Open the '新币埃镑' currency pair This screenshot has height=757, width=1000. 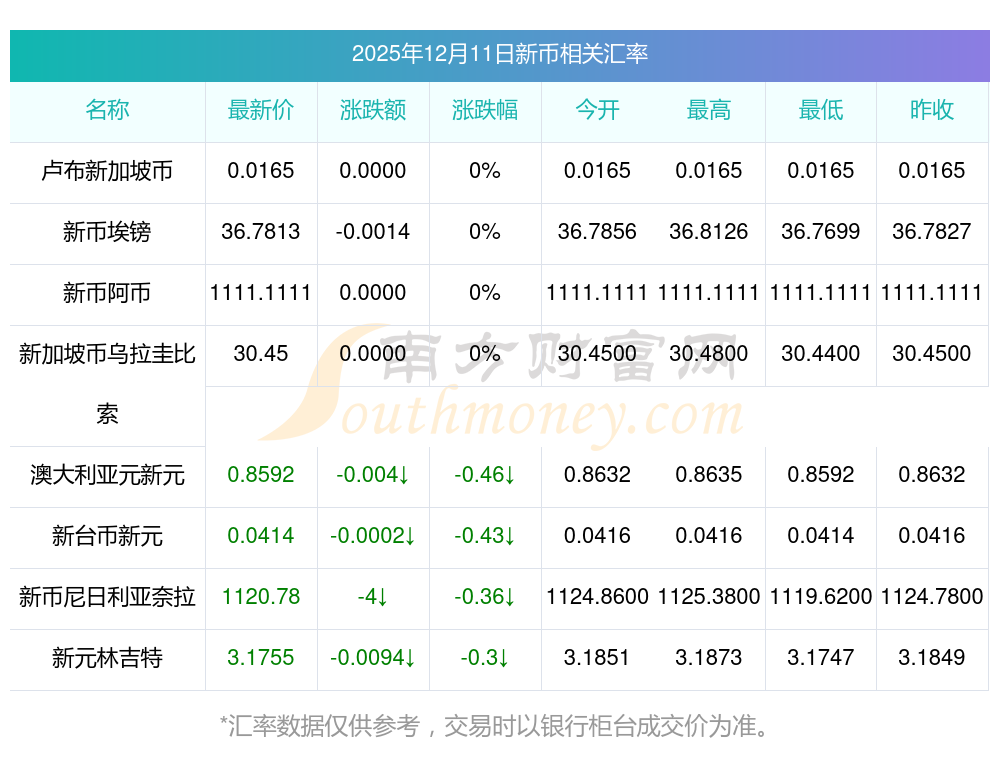click(107, 232)
